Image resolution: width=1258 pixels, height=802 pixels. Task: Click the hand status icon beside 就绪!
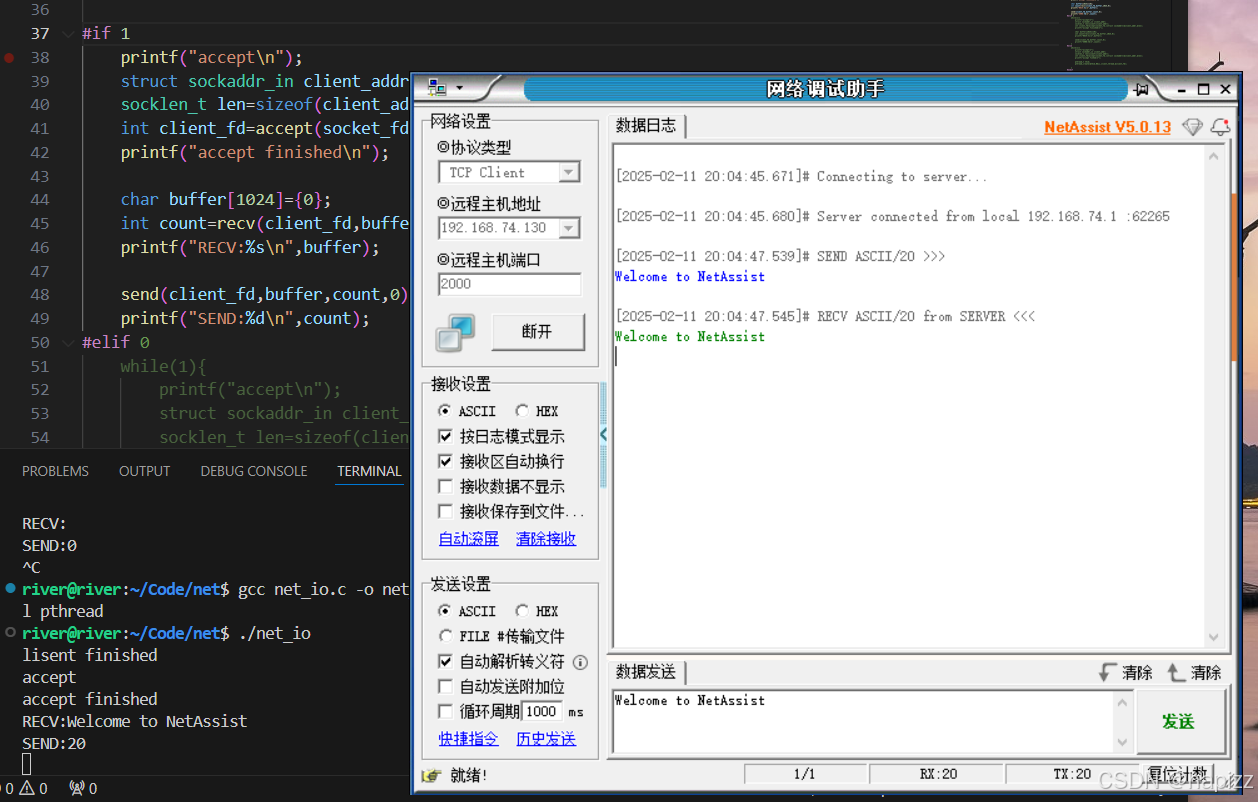tap(431, 775)
